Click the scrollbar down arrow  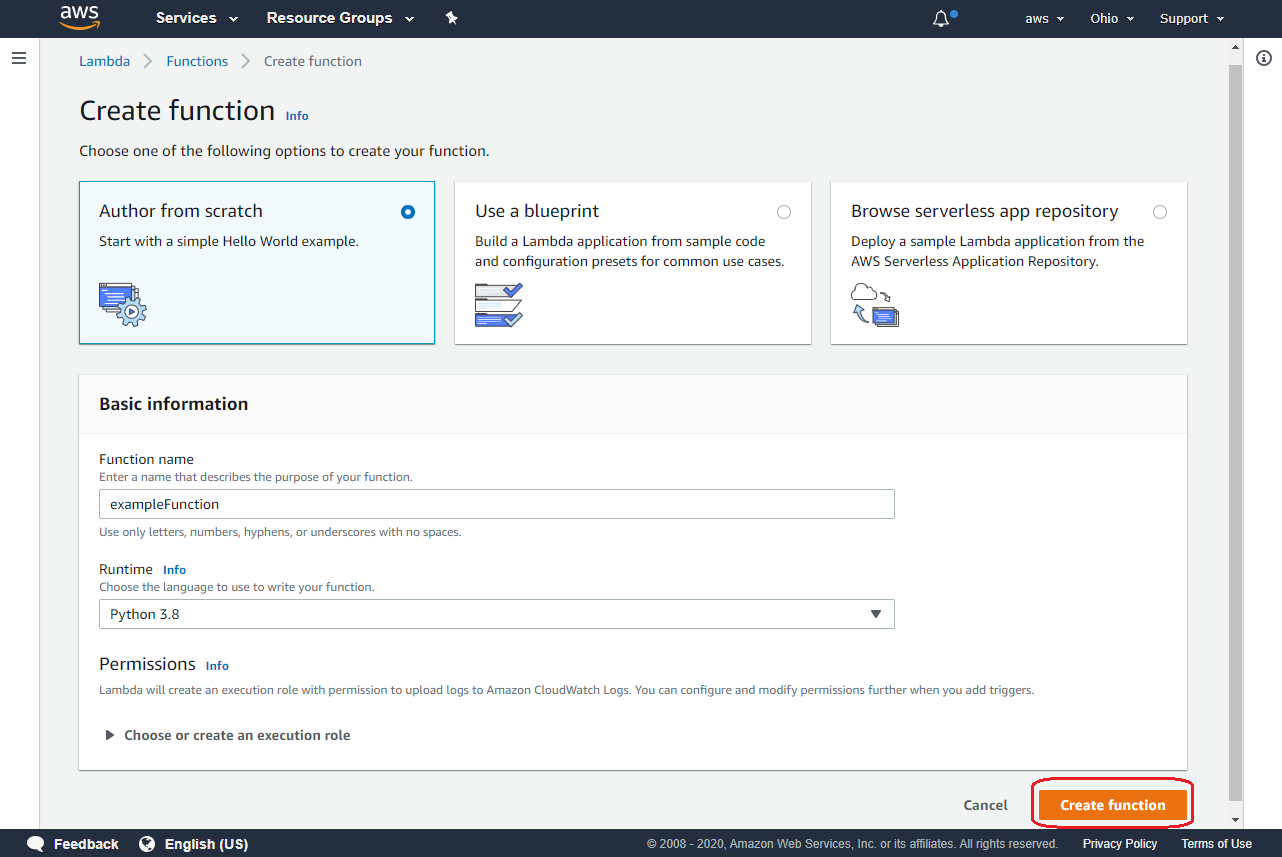[1235, 820]
